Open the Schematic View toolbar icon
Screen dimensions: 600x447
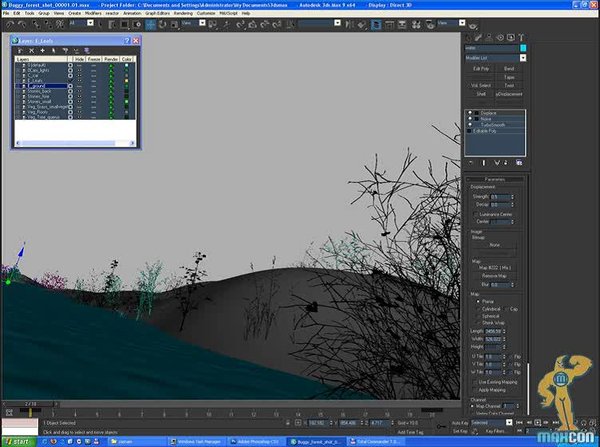pos(402,25)
